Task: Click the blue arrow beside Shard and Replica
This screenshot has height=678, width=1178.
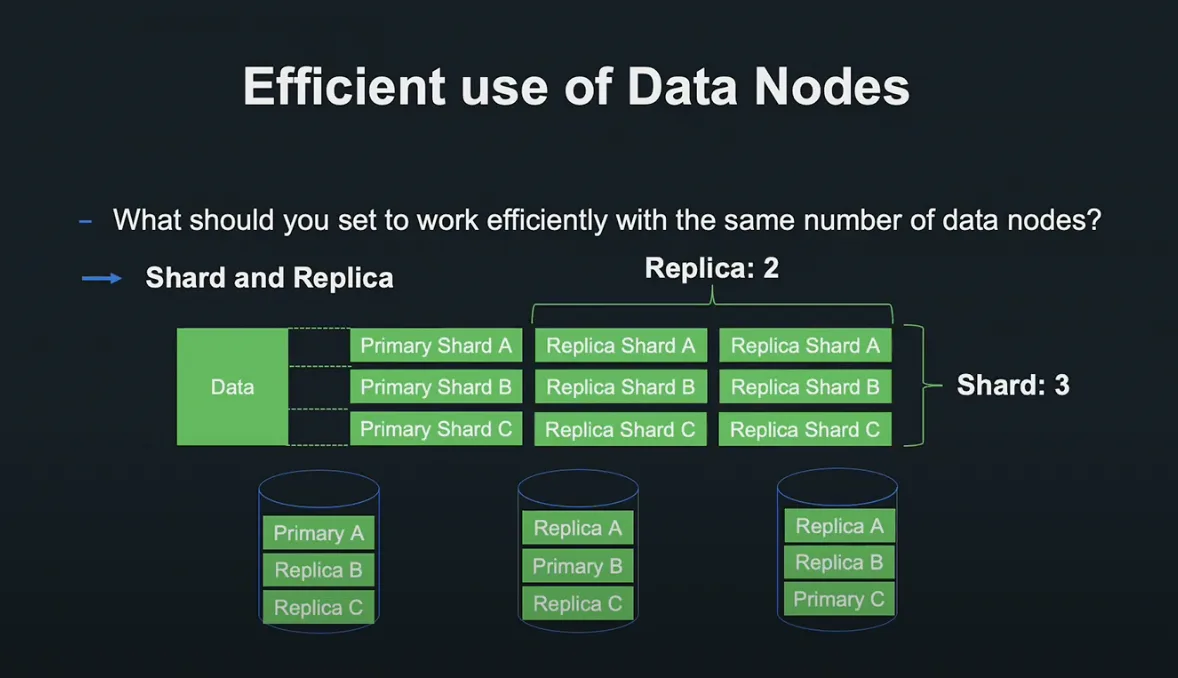Action: click(101, 278)
